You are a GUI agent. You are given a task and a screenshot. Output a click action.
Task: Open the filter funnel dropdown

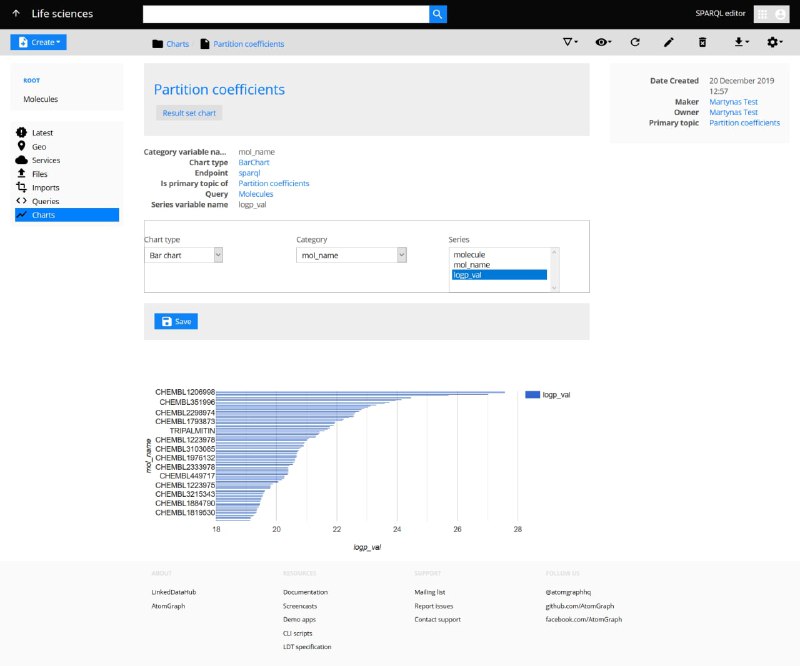pyautogui.click(x=570, y=42)
